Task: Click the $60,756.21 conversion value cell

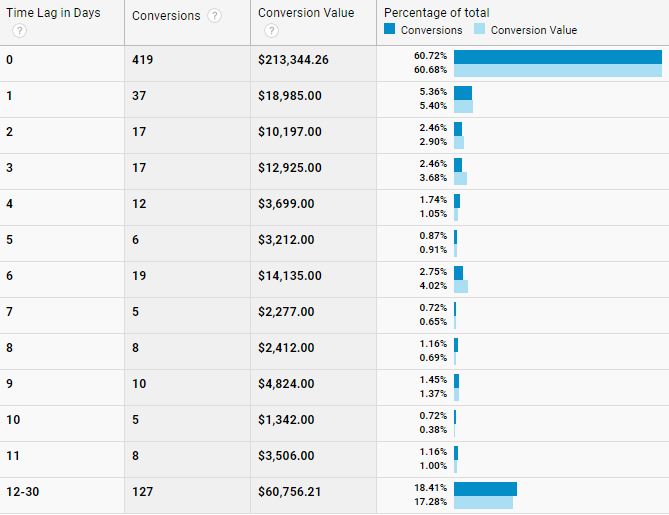Action: 293,496
